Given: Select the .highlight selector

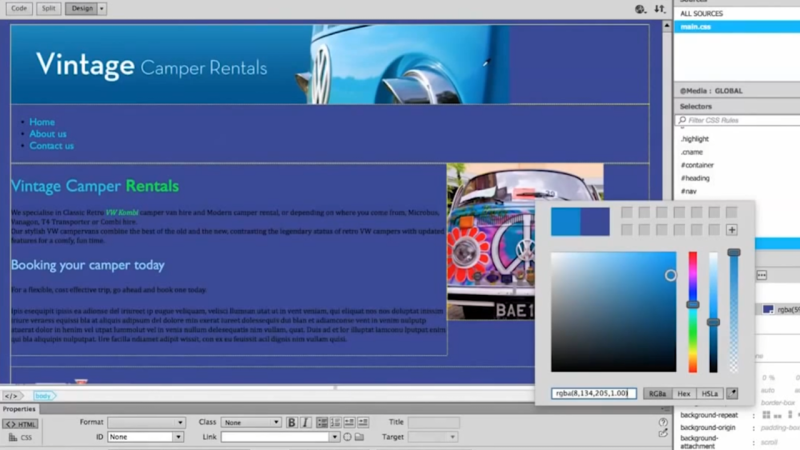Looking at the screenshot, I should tap(695, 139).
